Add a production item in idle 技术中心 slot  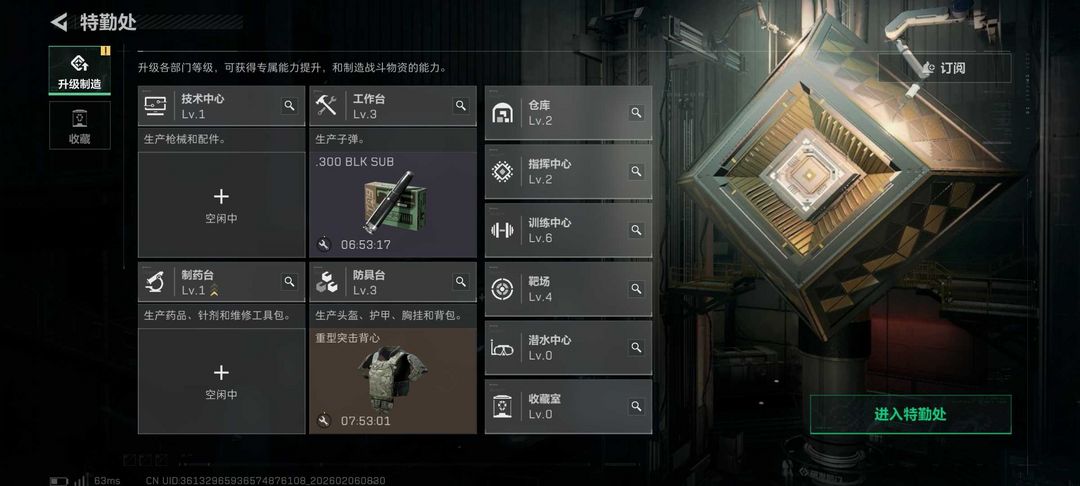coord(221,205)
